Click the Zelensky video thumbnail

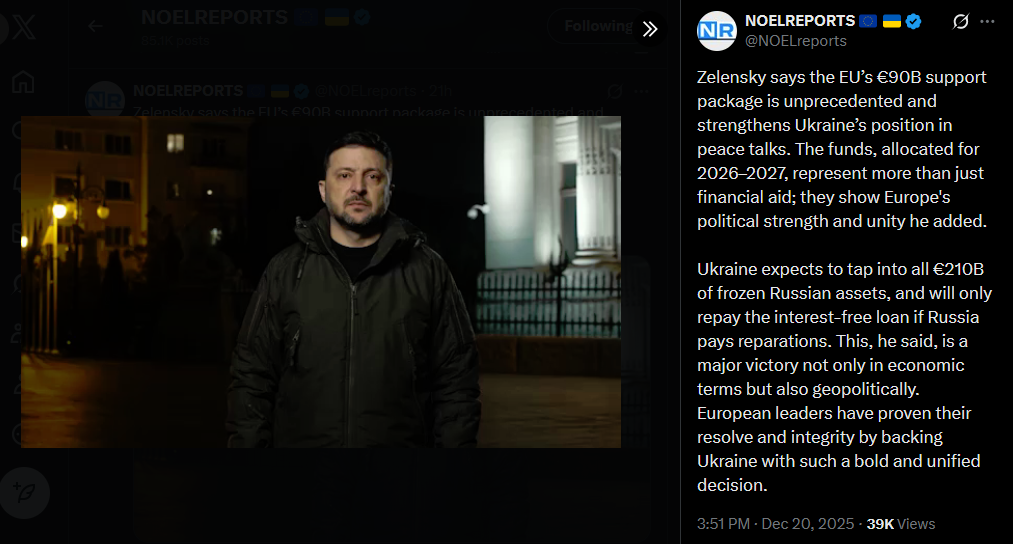(x=321, y=282)
